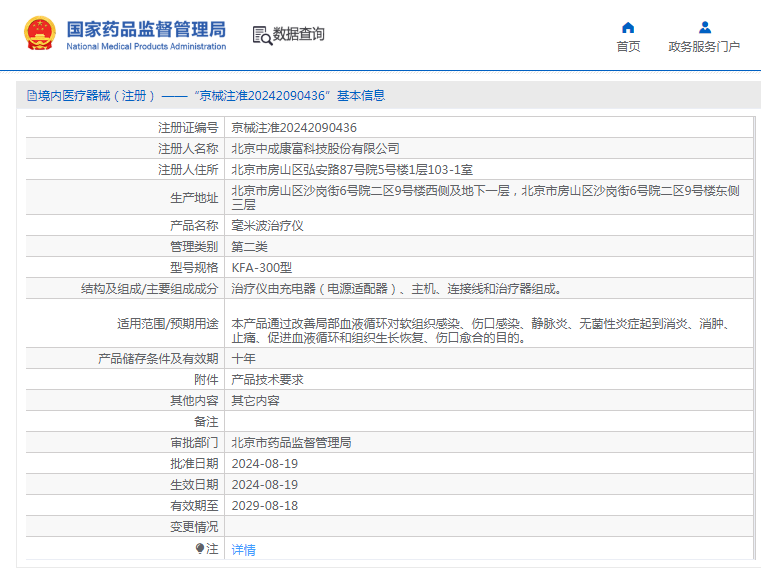The height and width of the screenshot is (573, 761).
Task: Click the 产品储存条件及有效期 label
Action: pos(158,359)
